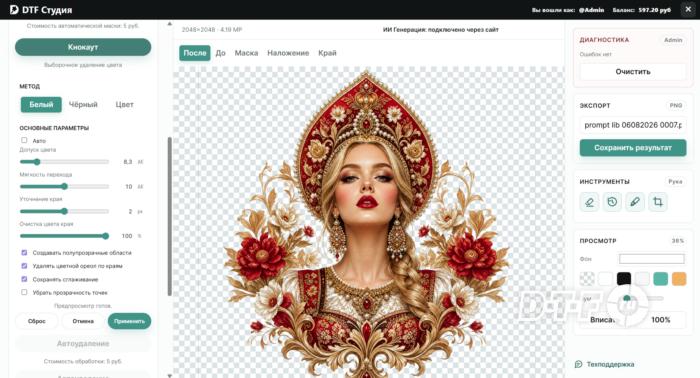Select the Цвет method

tap(125, 104)
